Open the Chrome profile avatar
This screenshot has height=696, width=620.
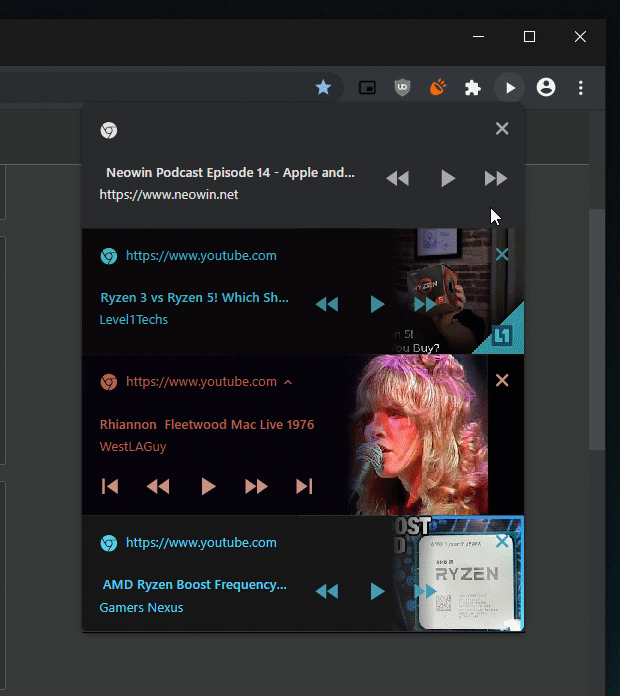[546, 87]
